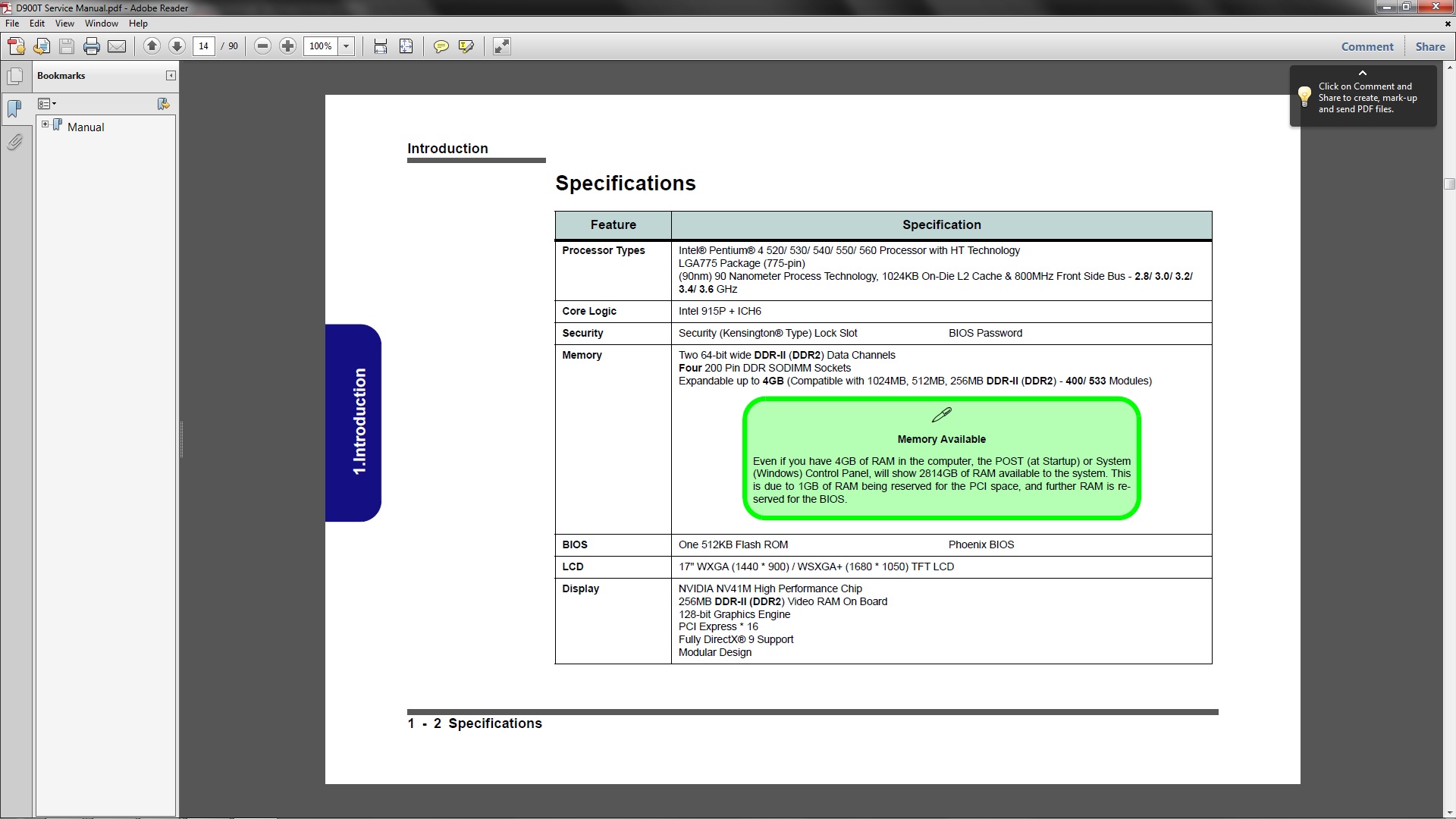The width and height of the screenshot is (1456, 819).
Task: Dismiss the Comment and Share tip with the caret
Action: click(1363, 73)
